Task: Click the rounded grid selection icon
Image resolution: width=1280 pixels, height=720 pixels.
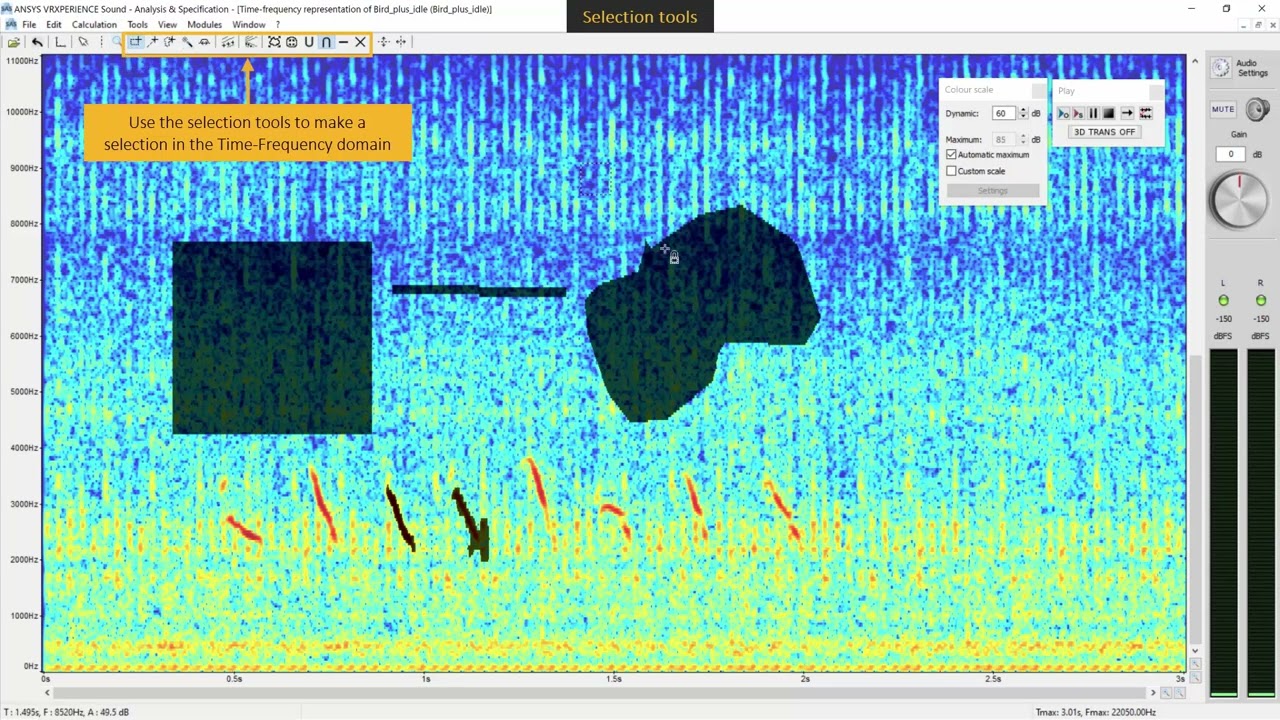Action: click(x=291, y=42)
